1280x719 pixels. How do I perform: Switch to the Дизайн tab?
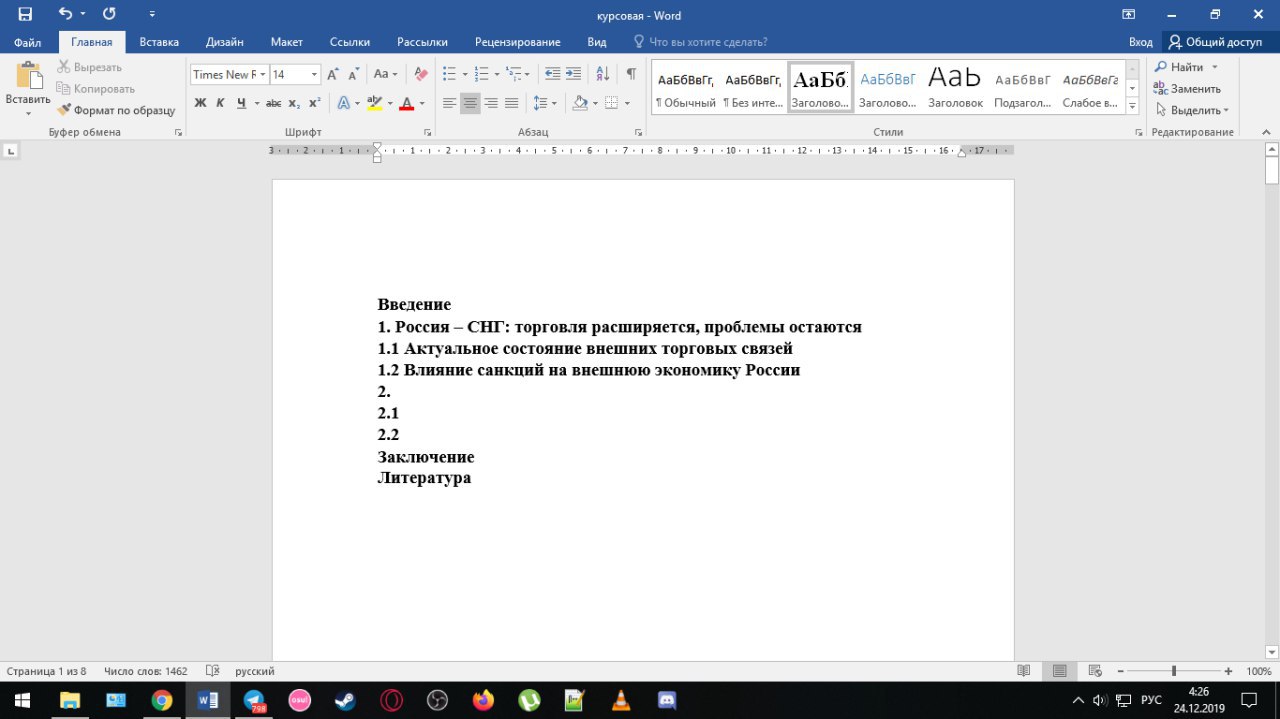(x=225, y=42)
